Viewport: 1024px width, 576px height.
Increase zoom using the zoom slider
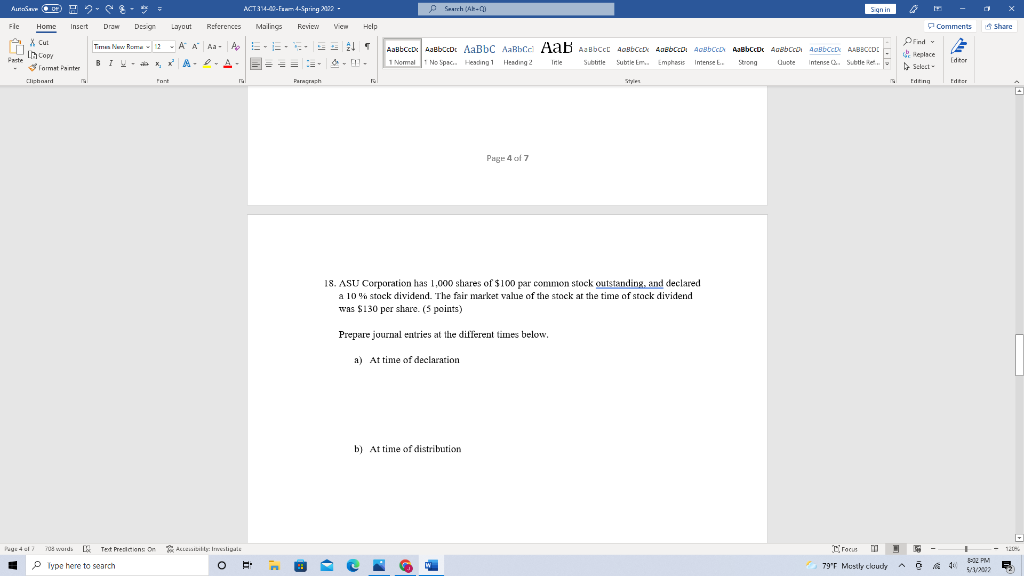coord(996,548)
